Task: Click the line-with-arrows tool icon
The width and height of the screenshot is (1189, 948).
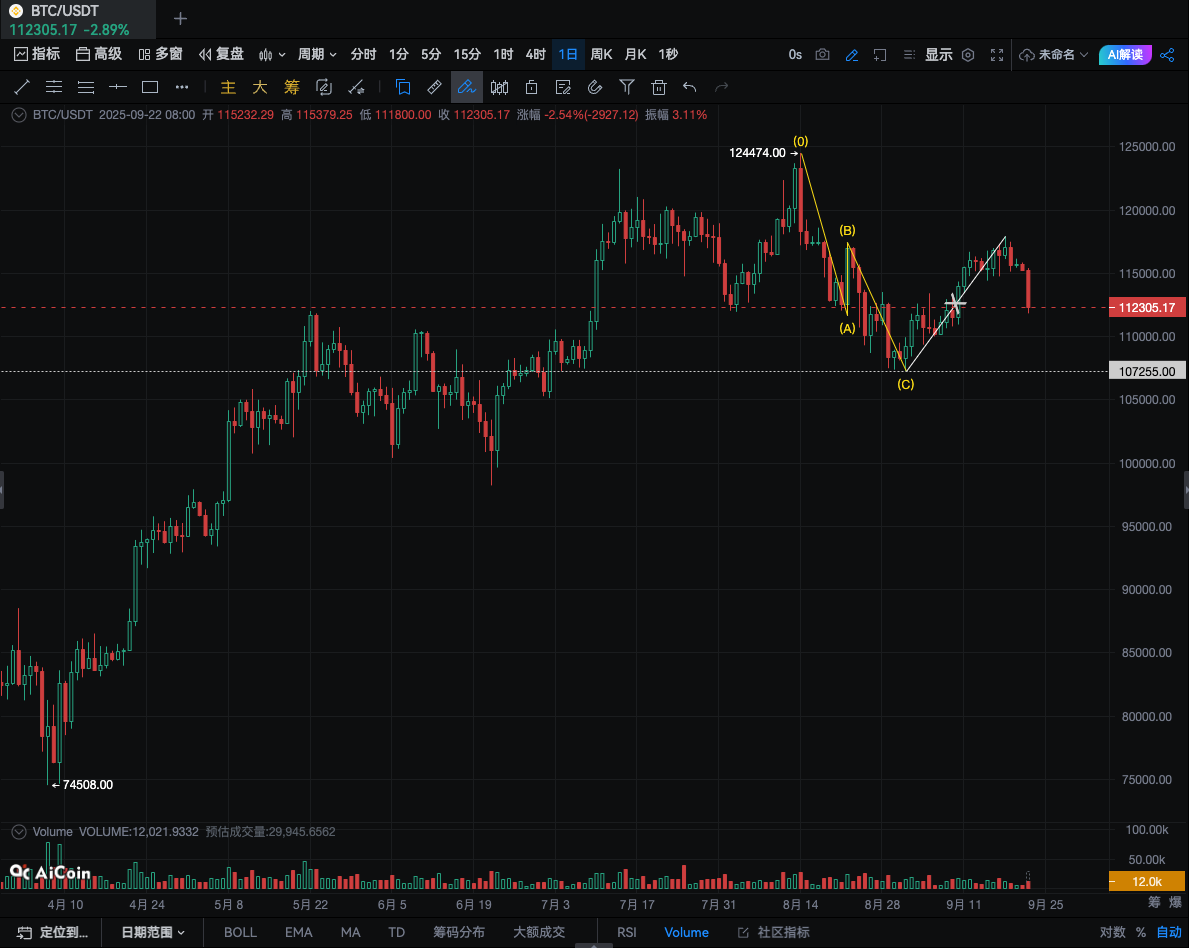Action: 356,87
